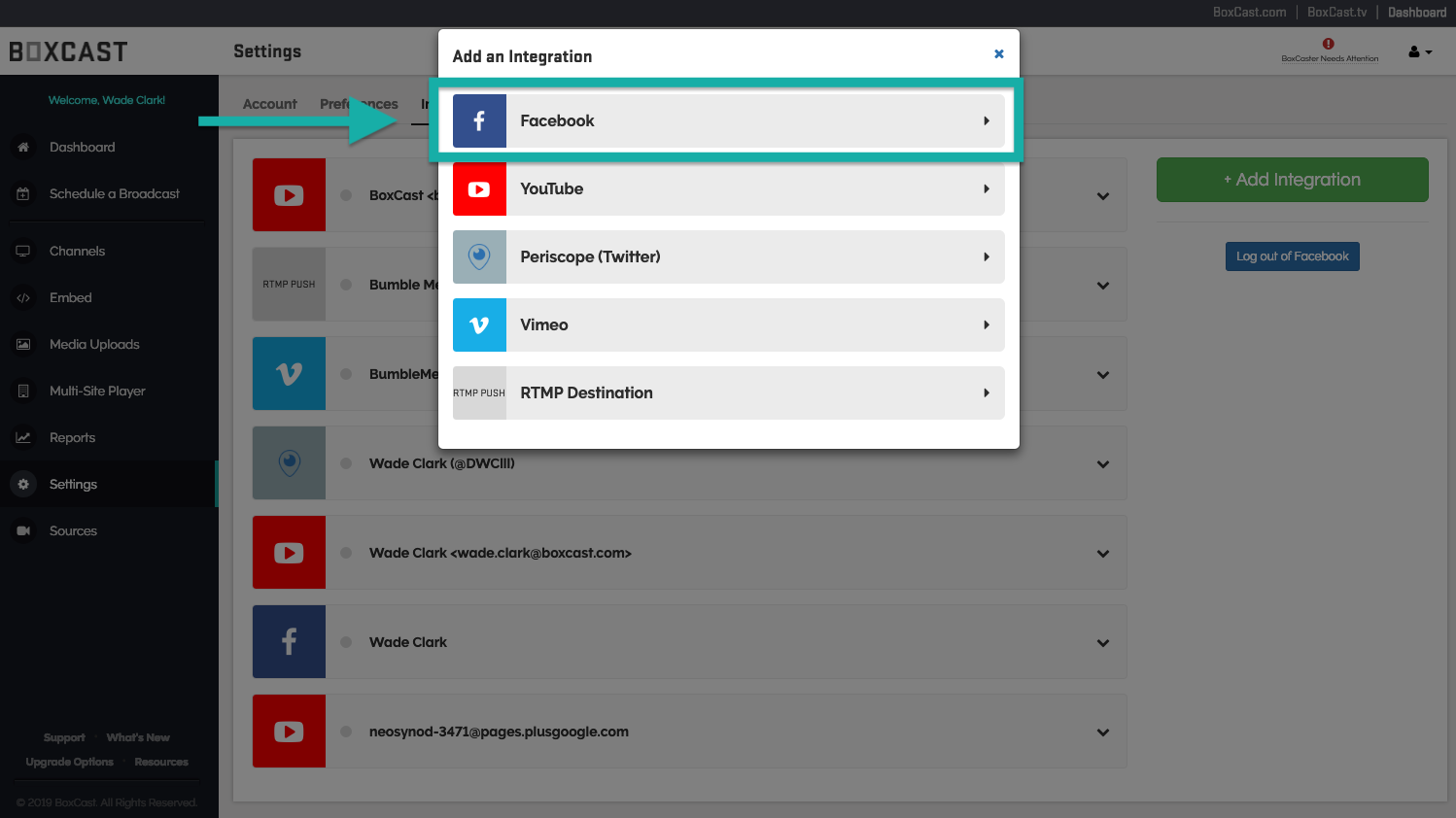Click YouTube icon of neosynod-3471 row

[x=289, y=731]
